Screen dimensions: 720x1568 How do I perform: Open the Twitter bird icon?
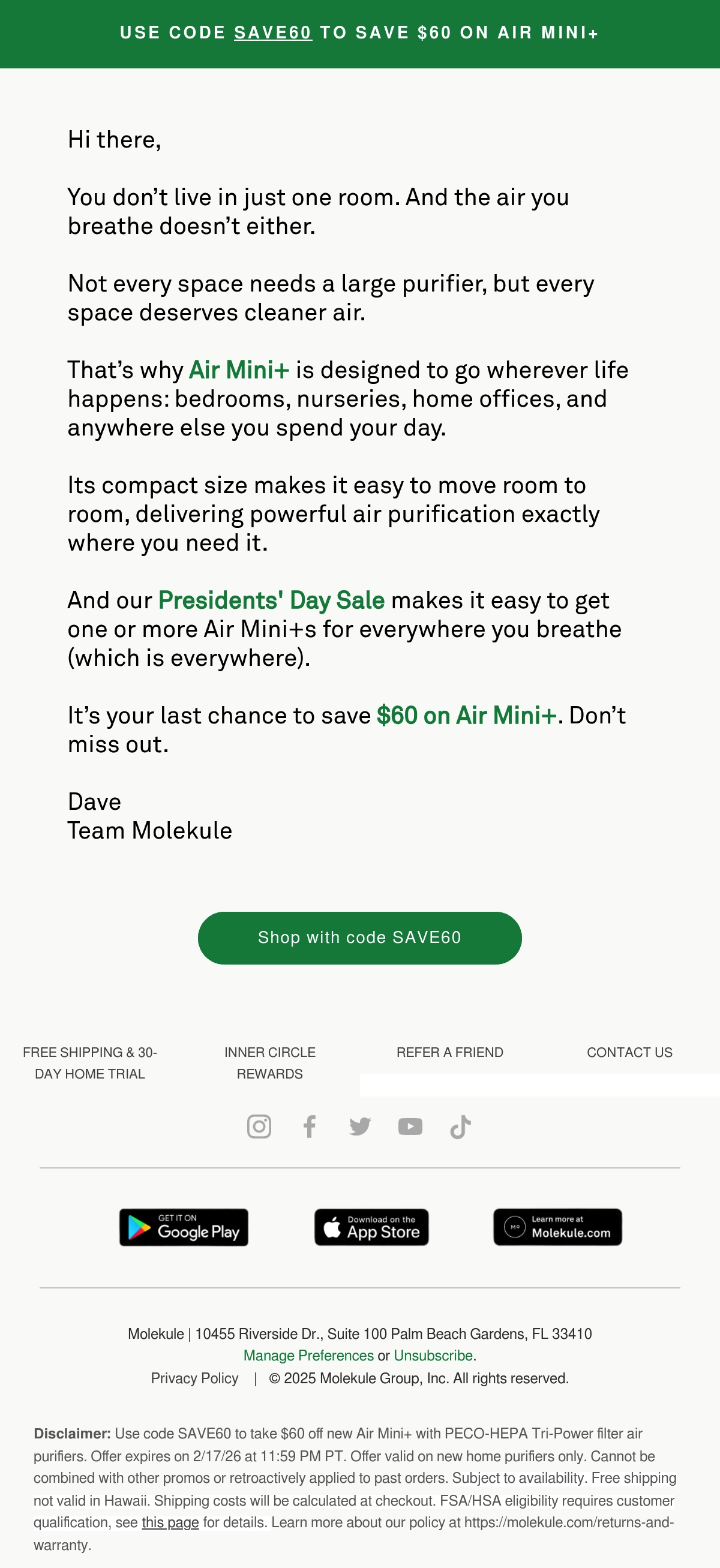point(359,1126)
